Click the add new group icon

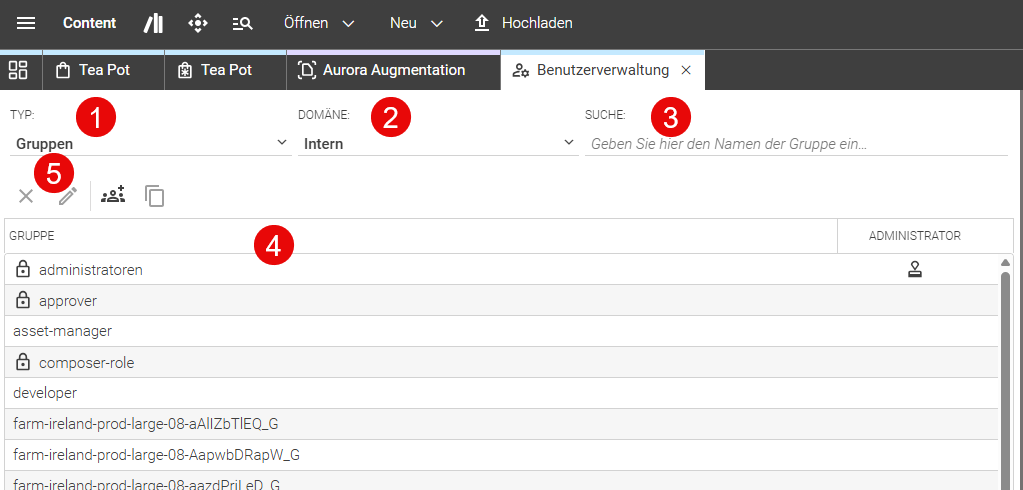(113, 195)
